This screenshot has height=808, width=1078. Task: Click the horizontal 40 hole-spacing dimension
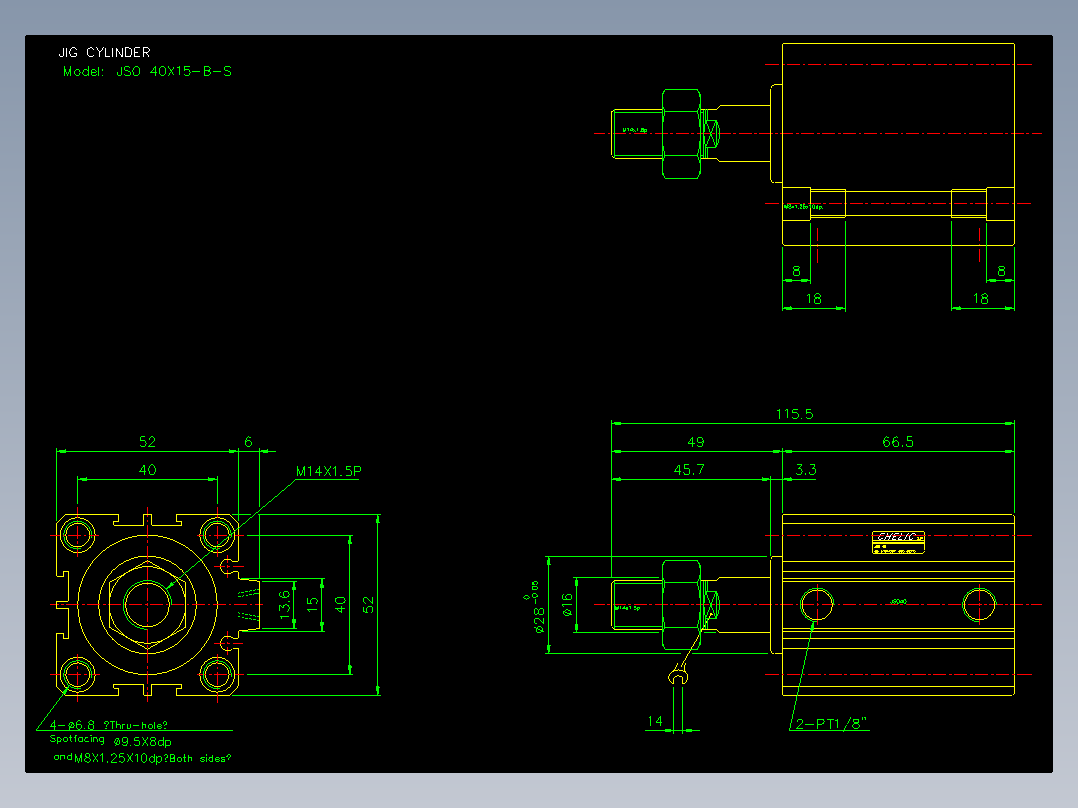tap(148, 470)
